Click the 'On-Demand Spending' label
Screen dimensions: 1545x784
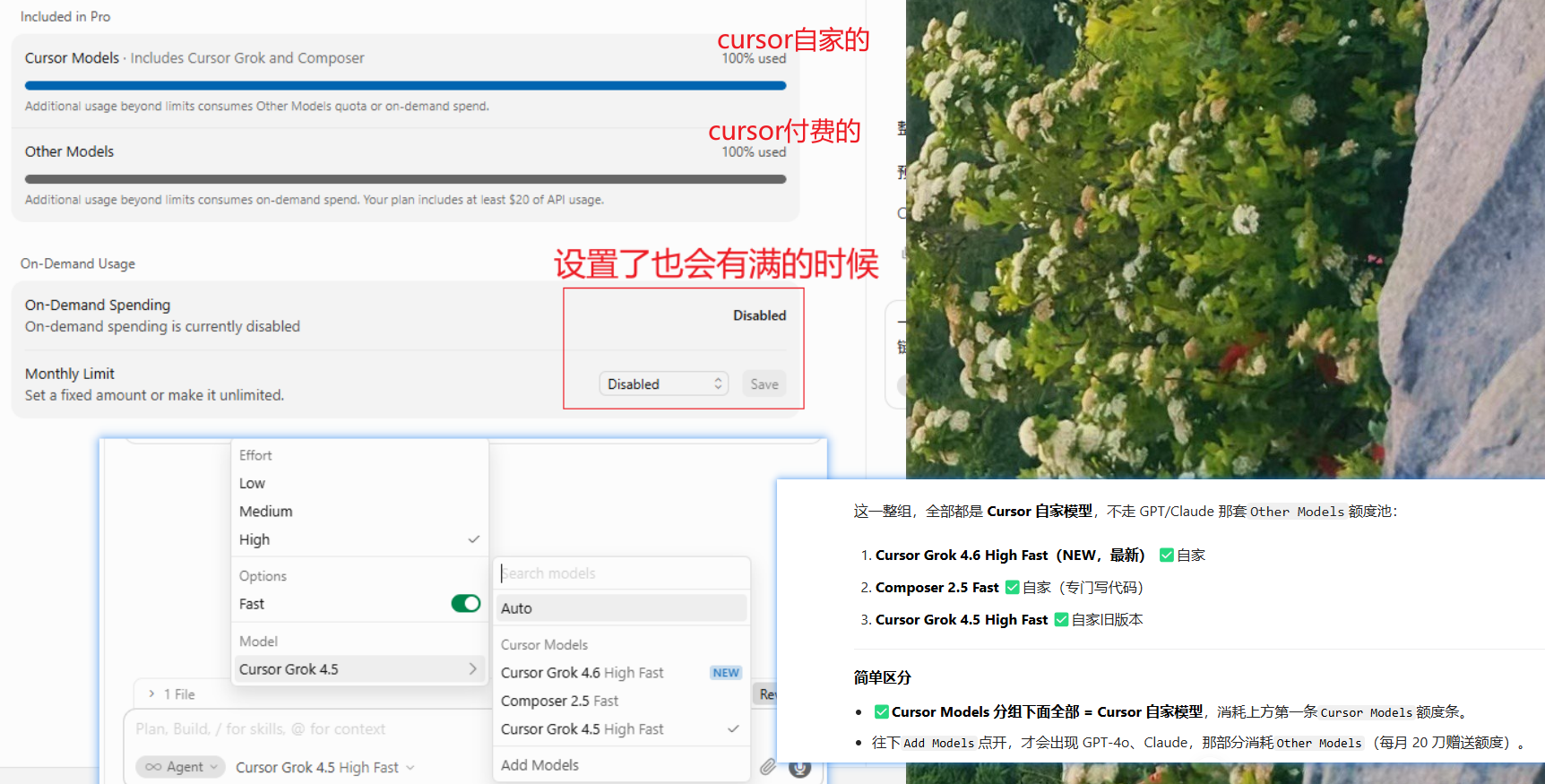pyautogui.click(x=98, y=306)
